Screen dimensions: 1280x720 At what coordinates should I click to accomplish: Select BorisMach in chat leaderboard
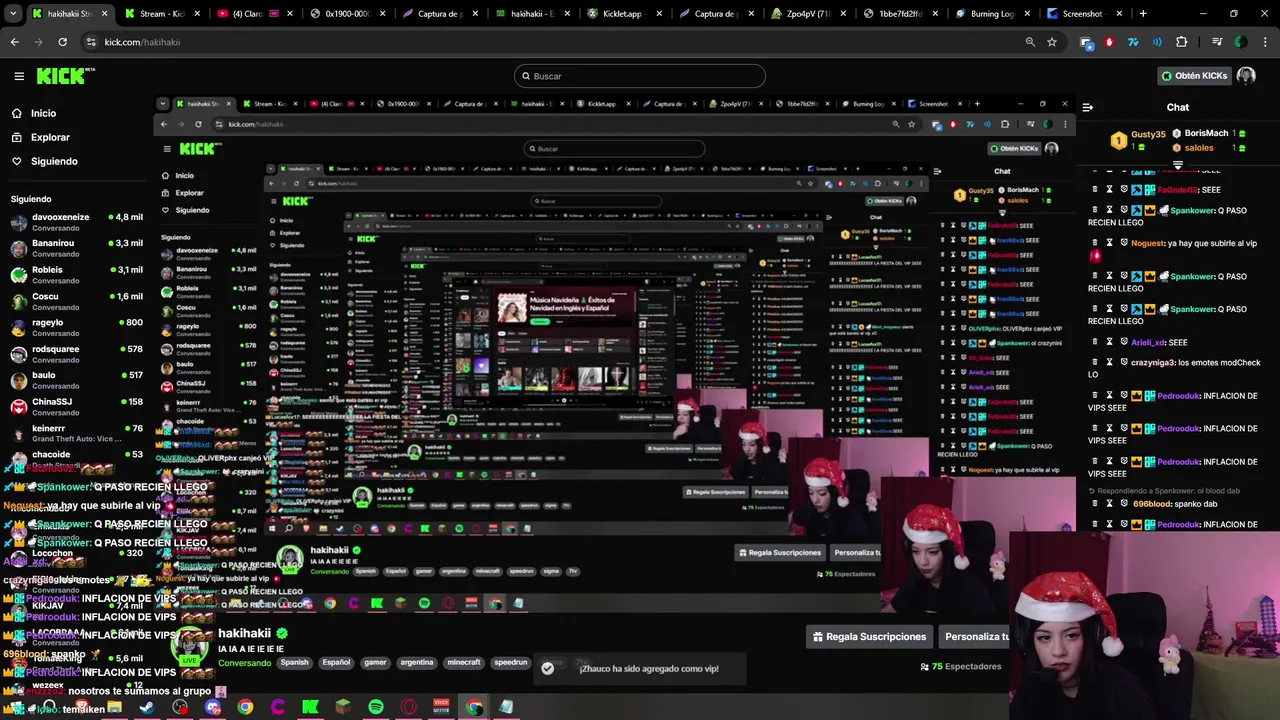pos(1206,133)
